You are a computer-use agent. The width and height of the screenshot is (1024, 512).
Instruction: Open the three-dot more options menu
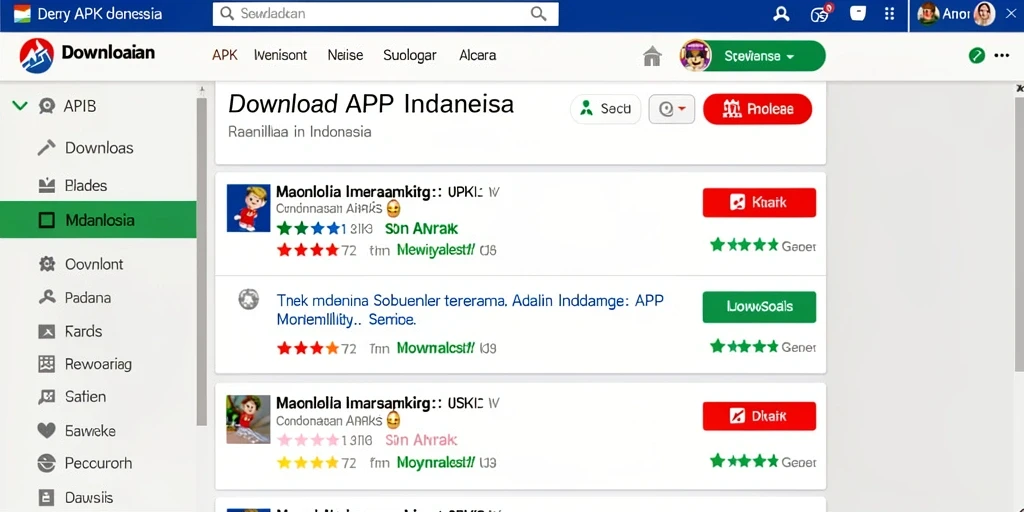point(1002,56)
